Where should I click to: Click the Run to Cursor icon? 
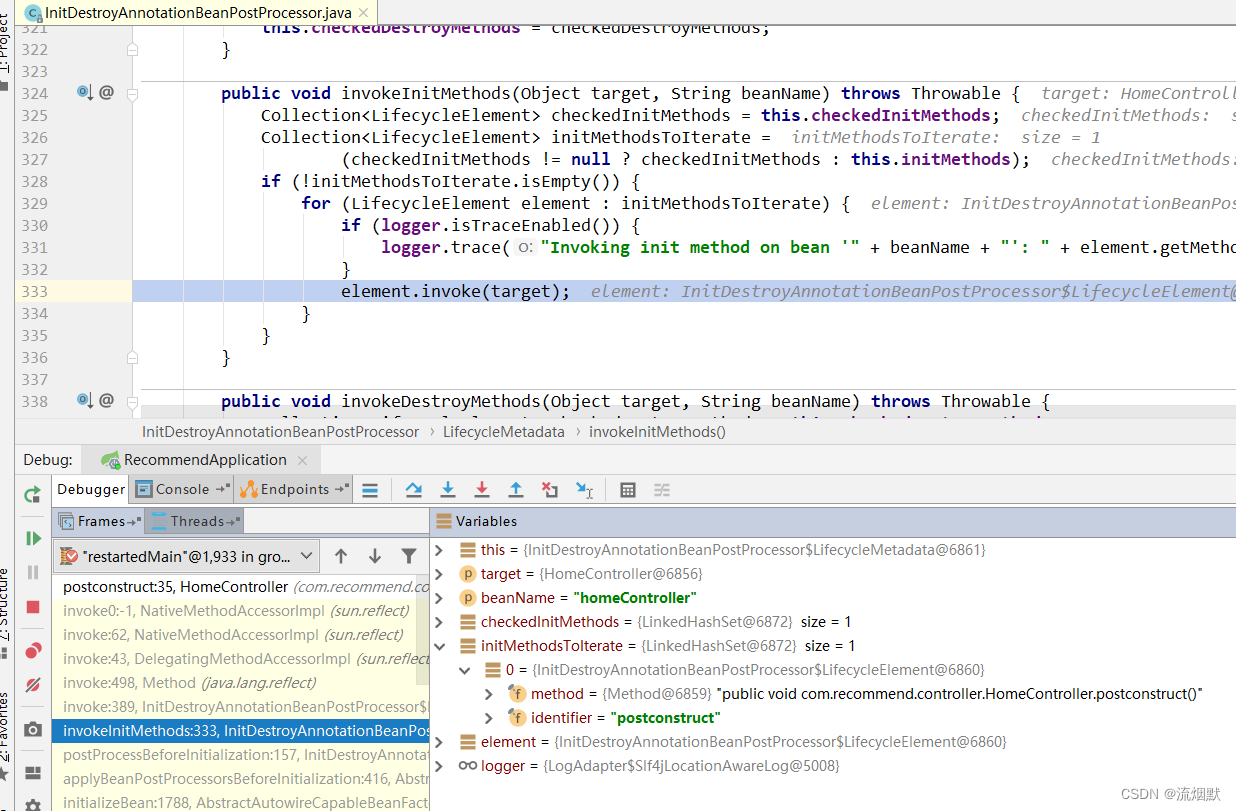point(585,490)
